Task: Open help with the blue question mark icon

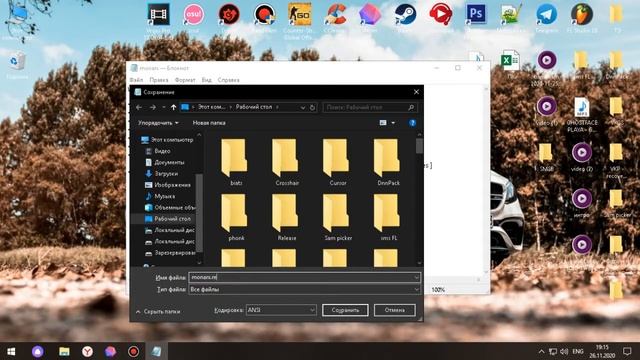Action: pyautogui.click(x=412, y=123)
